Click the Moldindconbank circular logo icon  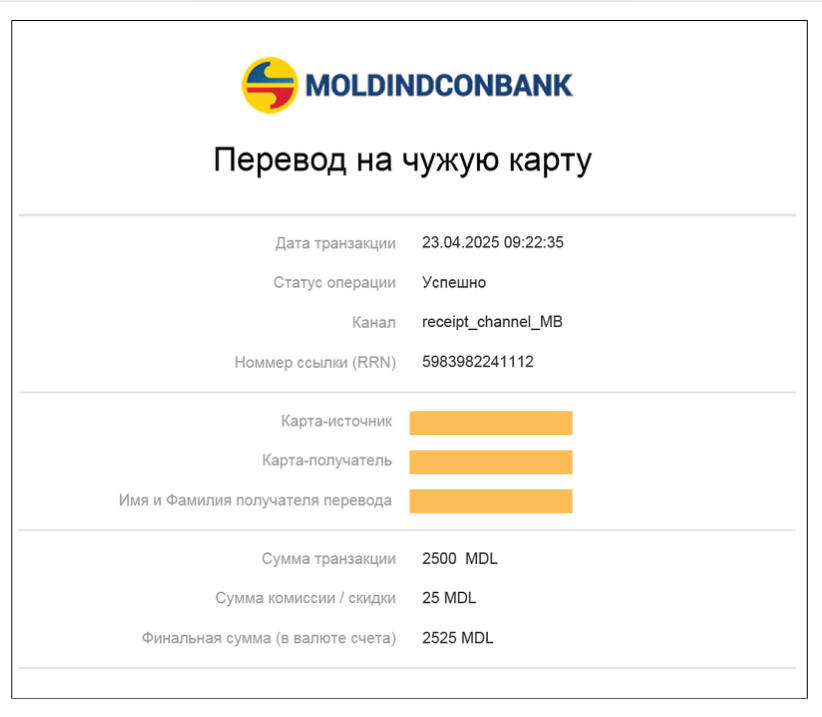pyautogui.click(x=269, y=85)
